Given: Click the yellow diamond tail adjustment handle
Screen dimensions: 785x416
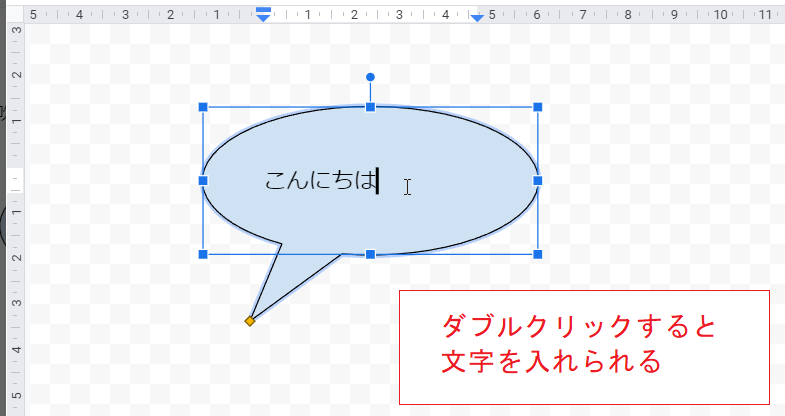Looking at the screenshot, I should click(250, 321).
